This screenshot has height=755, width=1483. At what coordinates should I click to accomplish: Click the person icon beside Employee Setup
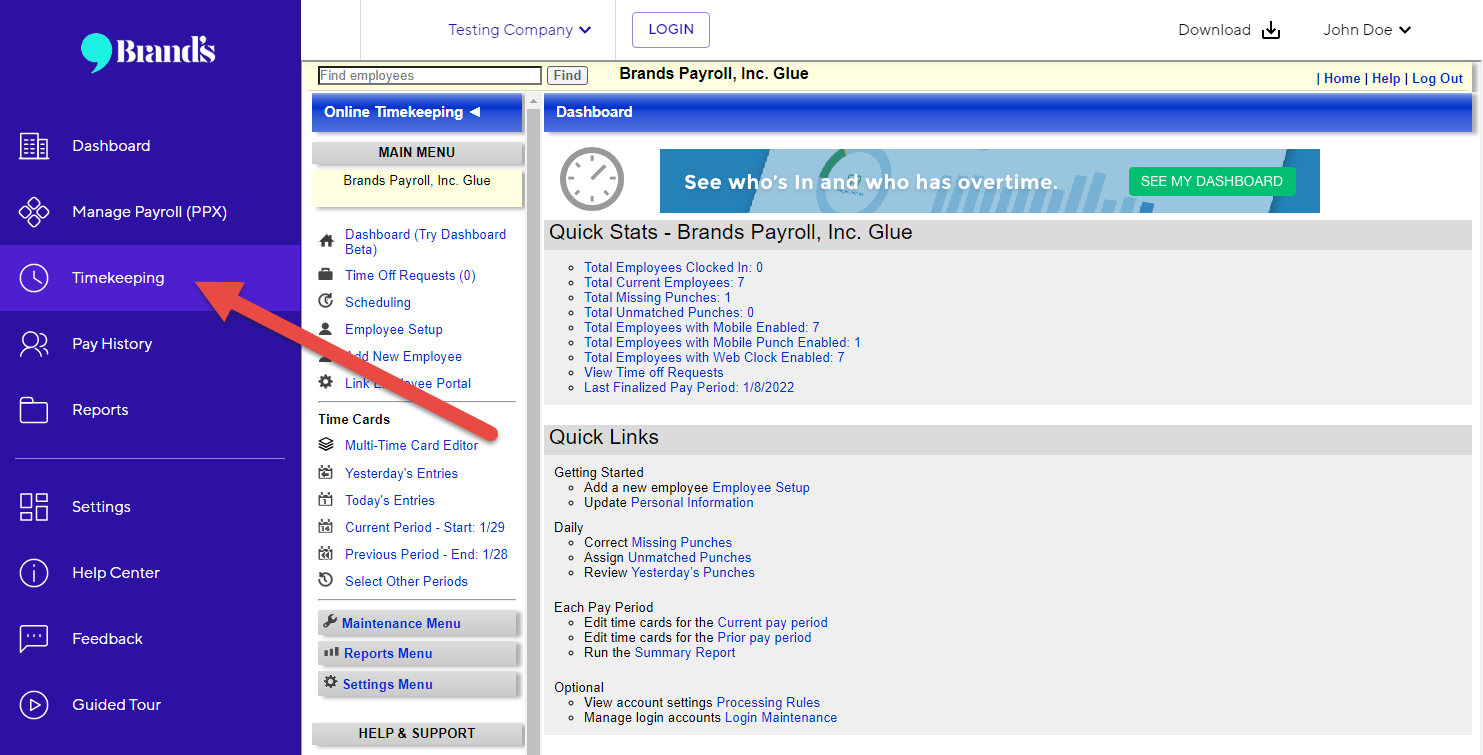[x=325, y=329]
